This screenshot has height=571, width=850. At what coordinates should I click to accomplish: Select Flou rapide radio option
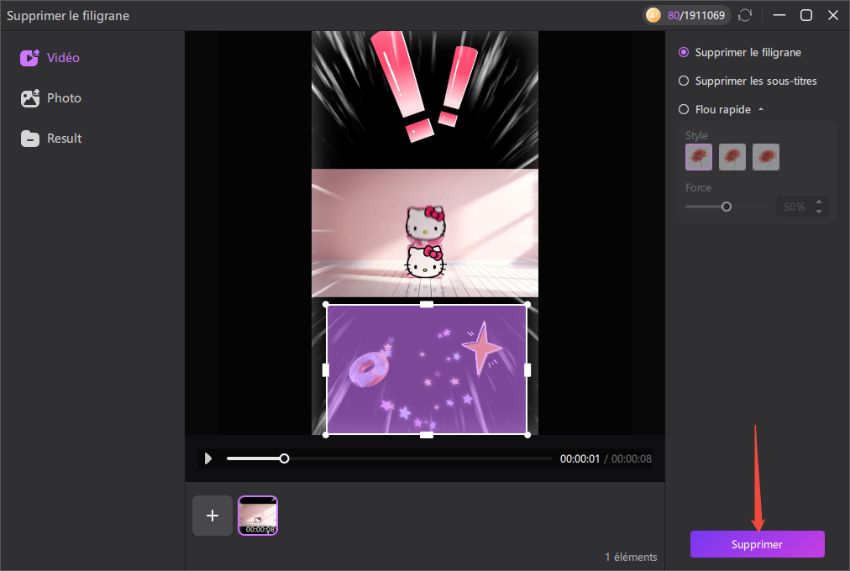pyautogui.click(x=714, y=109)
